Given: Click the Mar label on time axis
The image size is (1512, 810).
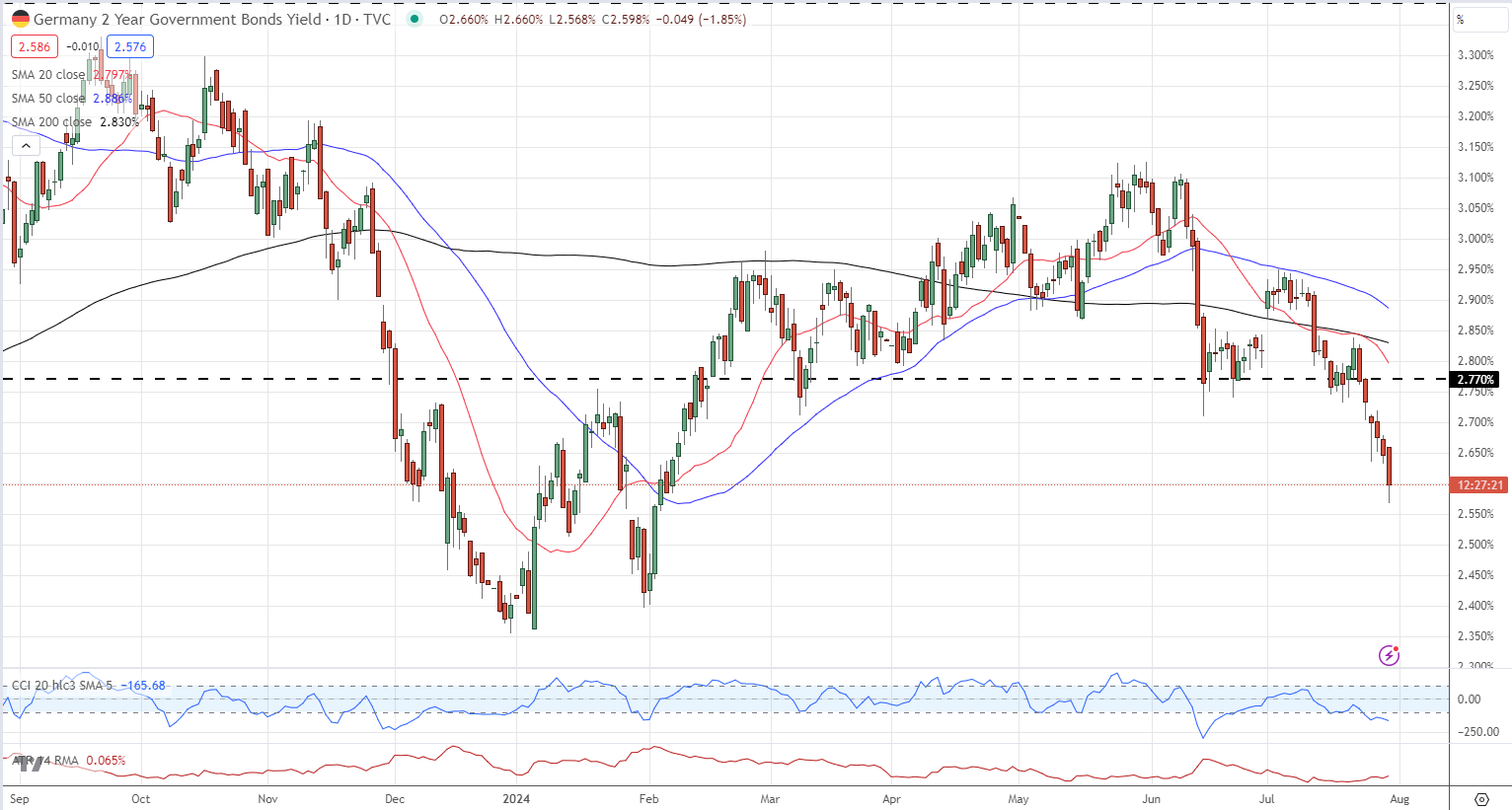Looking at the screenshot, I should click(770, 799).
